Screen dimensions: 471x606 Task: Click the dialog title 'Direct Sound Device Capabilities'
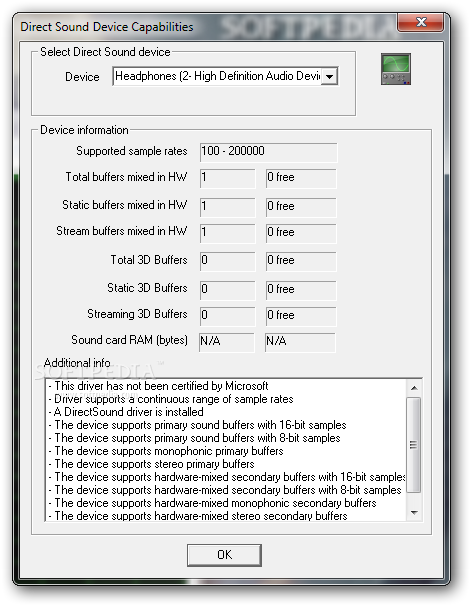pos(107,27)
